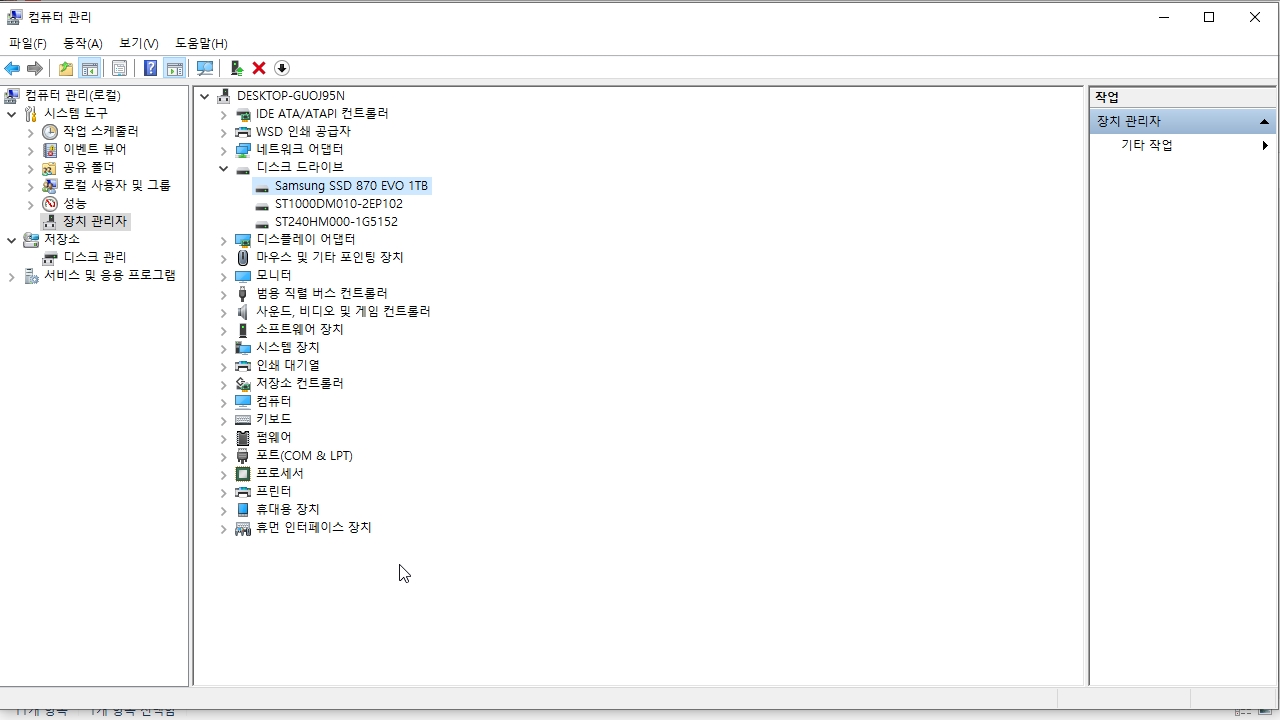Click 장치 관리자 in the Actions pane header
Image resolution: width=1280 pixels, height=720 pixels.
tap(1128, 120)
